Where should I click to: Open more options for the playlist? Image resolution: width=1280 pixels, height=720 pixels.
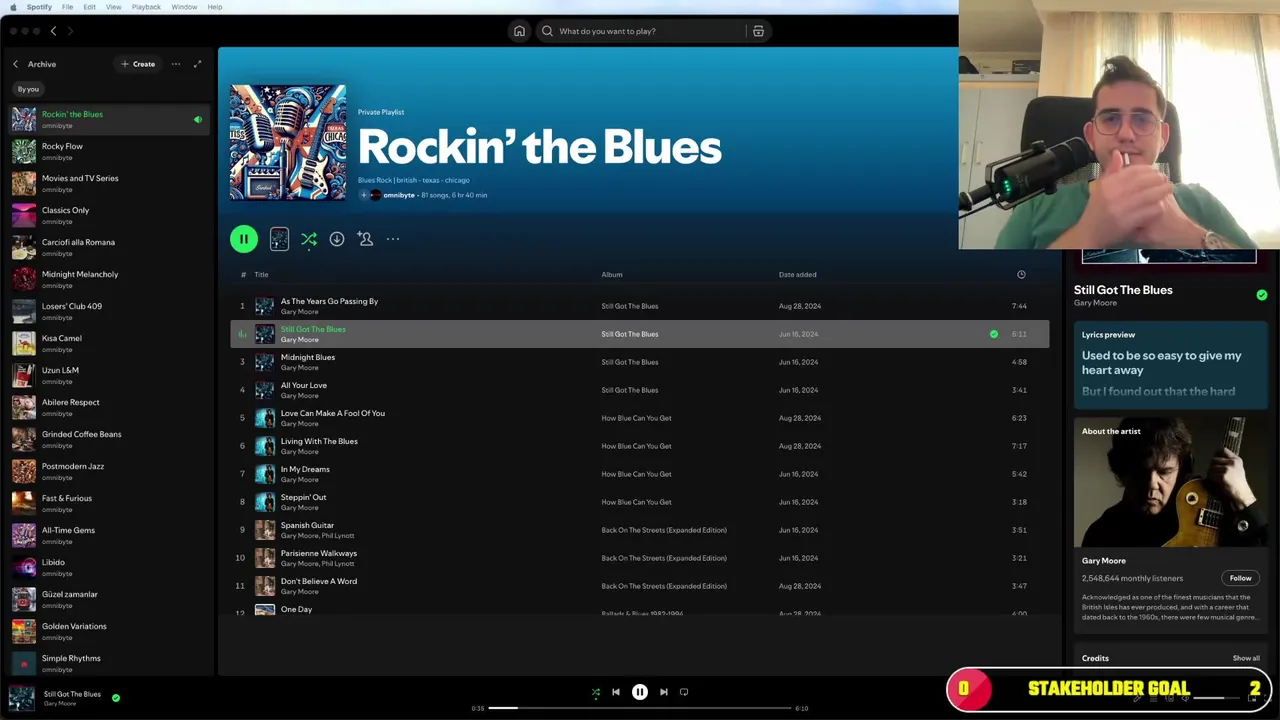393,239
